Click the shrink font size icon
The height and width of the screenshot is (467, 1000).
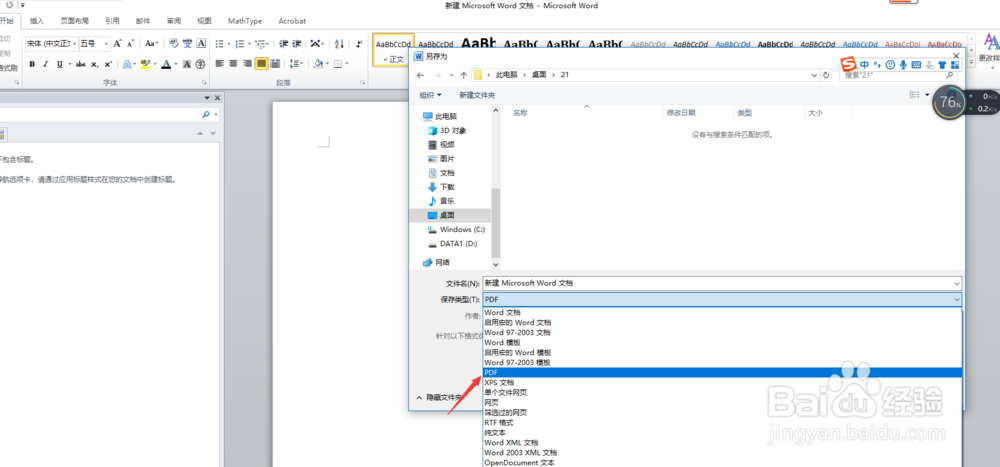[130, 43]
